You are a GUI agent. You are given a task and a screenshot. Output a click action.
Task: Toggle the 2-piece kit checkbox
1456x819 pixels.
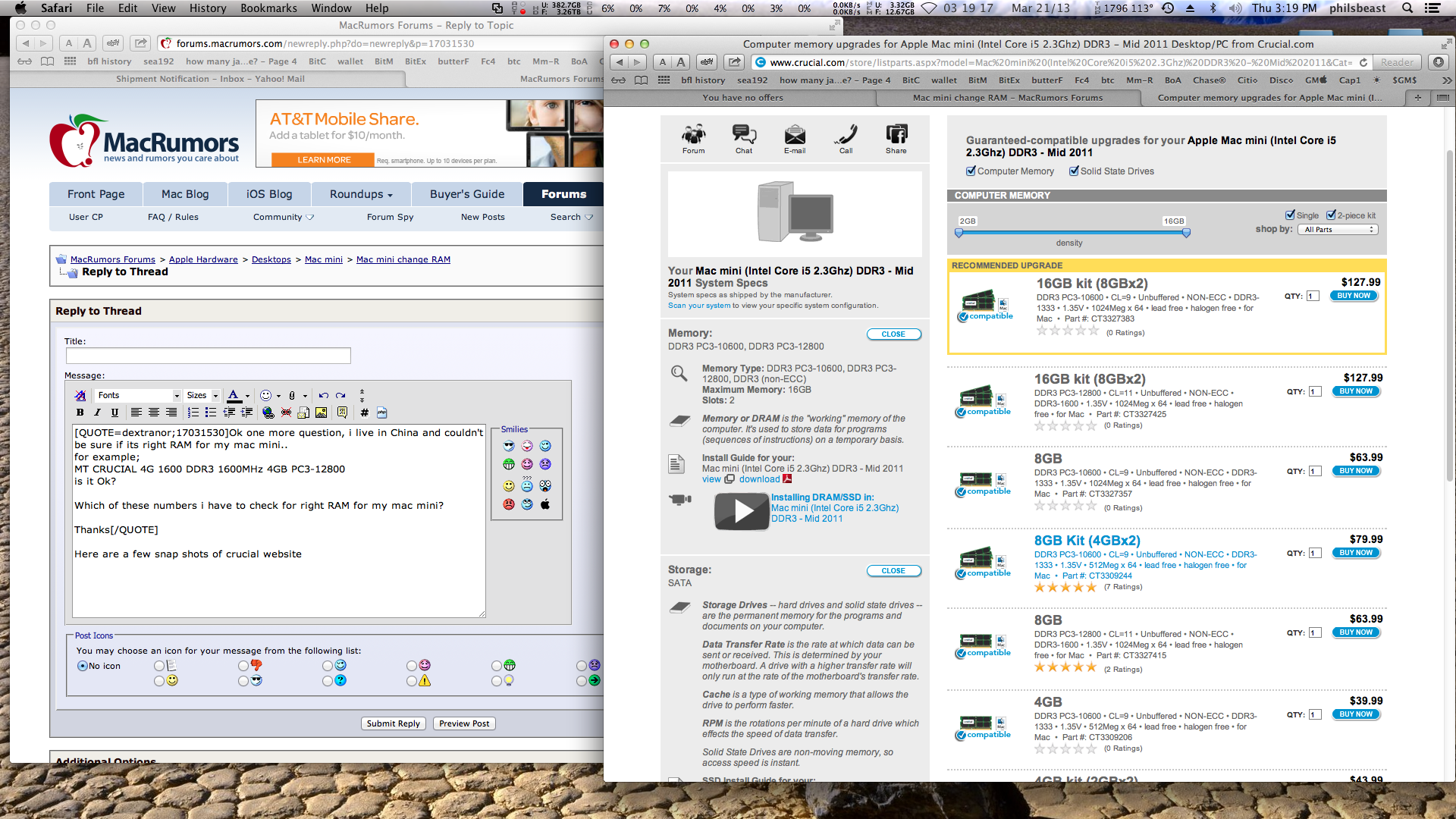(x=1331, y=215)
